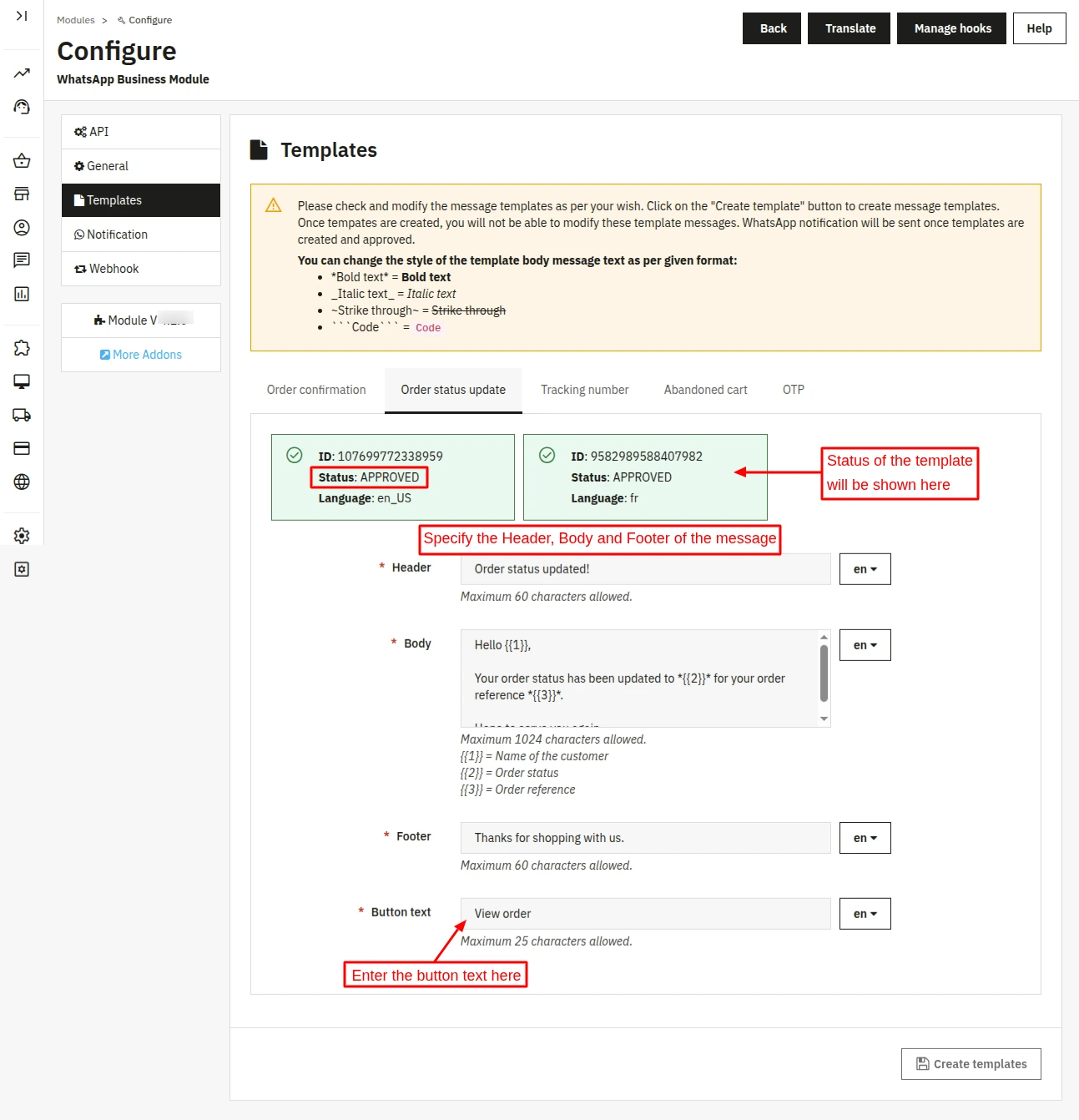Click the Create templates button
Viewport: 1079px width, 1120px height.
pos(971,1064)
